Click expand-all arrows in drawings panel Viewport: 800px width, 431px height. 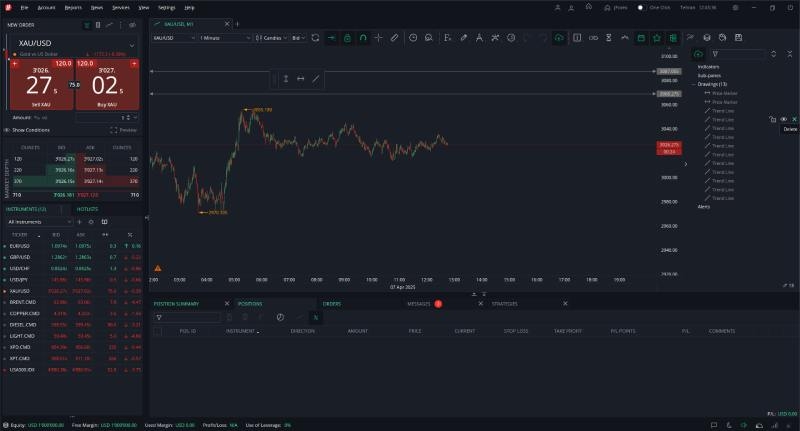pyautogui.click(x=773, y=54)
